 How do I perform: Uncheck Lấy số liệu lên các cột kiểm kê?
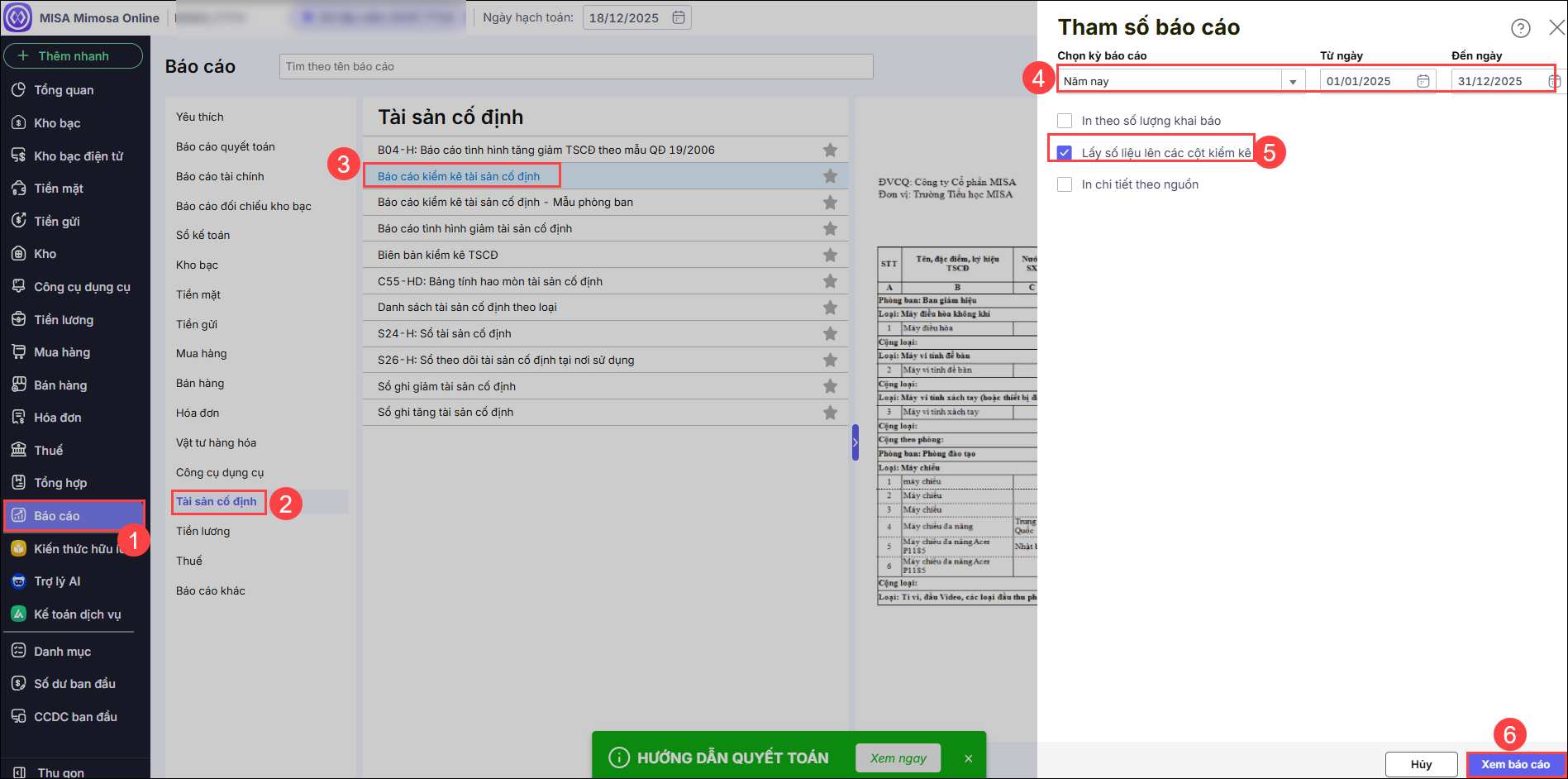click(1065, 152)
